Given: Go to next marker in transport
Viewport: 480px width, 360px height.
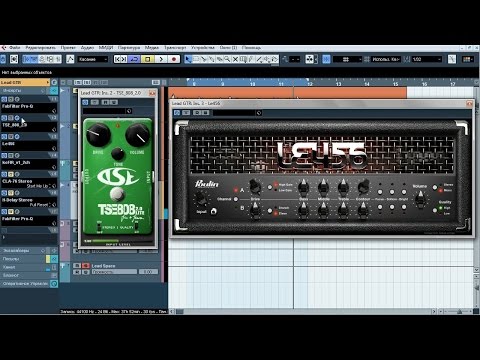Looking at the screenshot, I should click(124, 59).
